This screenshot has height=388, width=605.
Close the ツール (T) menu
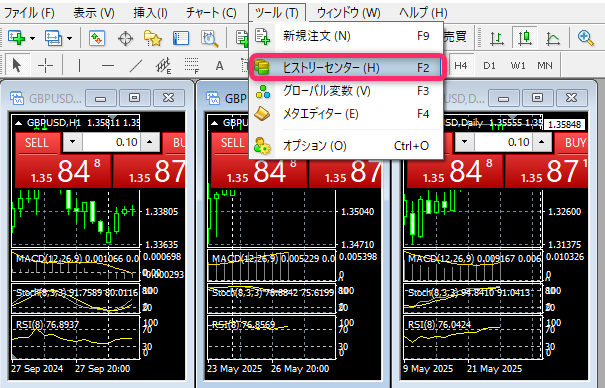277,13
